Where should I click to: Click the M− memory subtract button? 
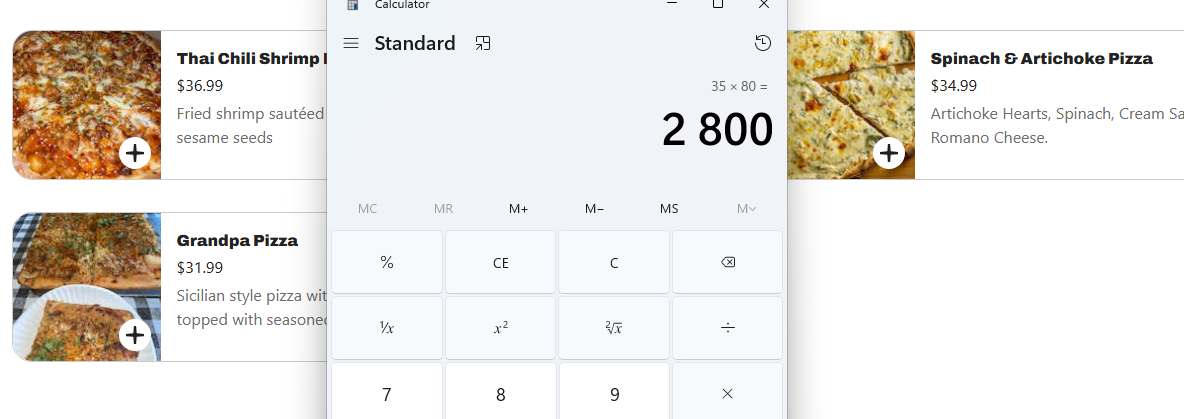coord(594,208)
